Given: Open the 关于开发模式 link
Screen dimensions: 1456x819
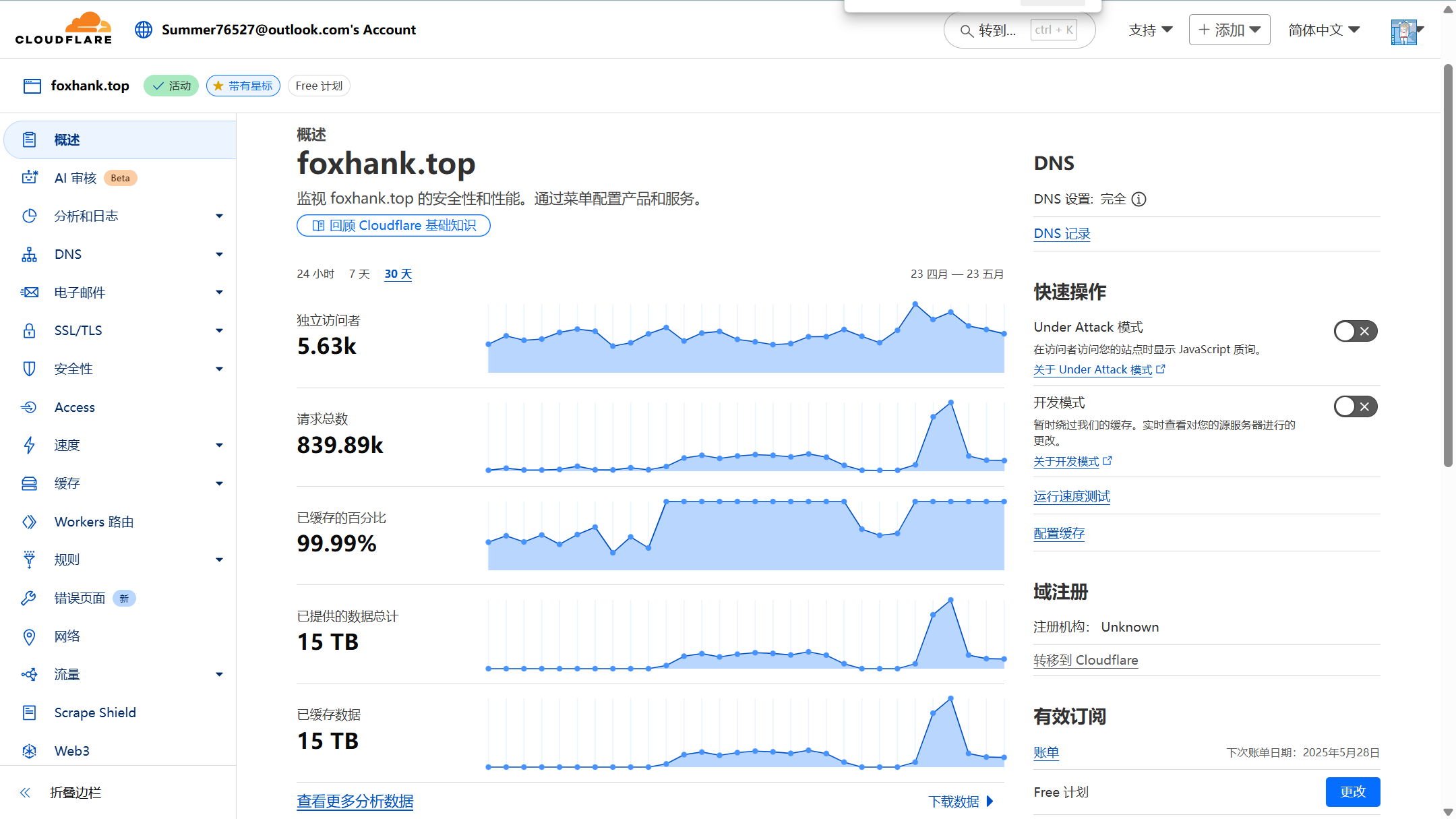Looking at the screenshot, I should pyautogui.click(x=1072, y=461).
